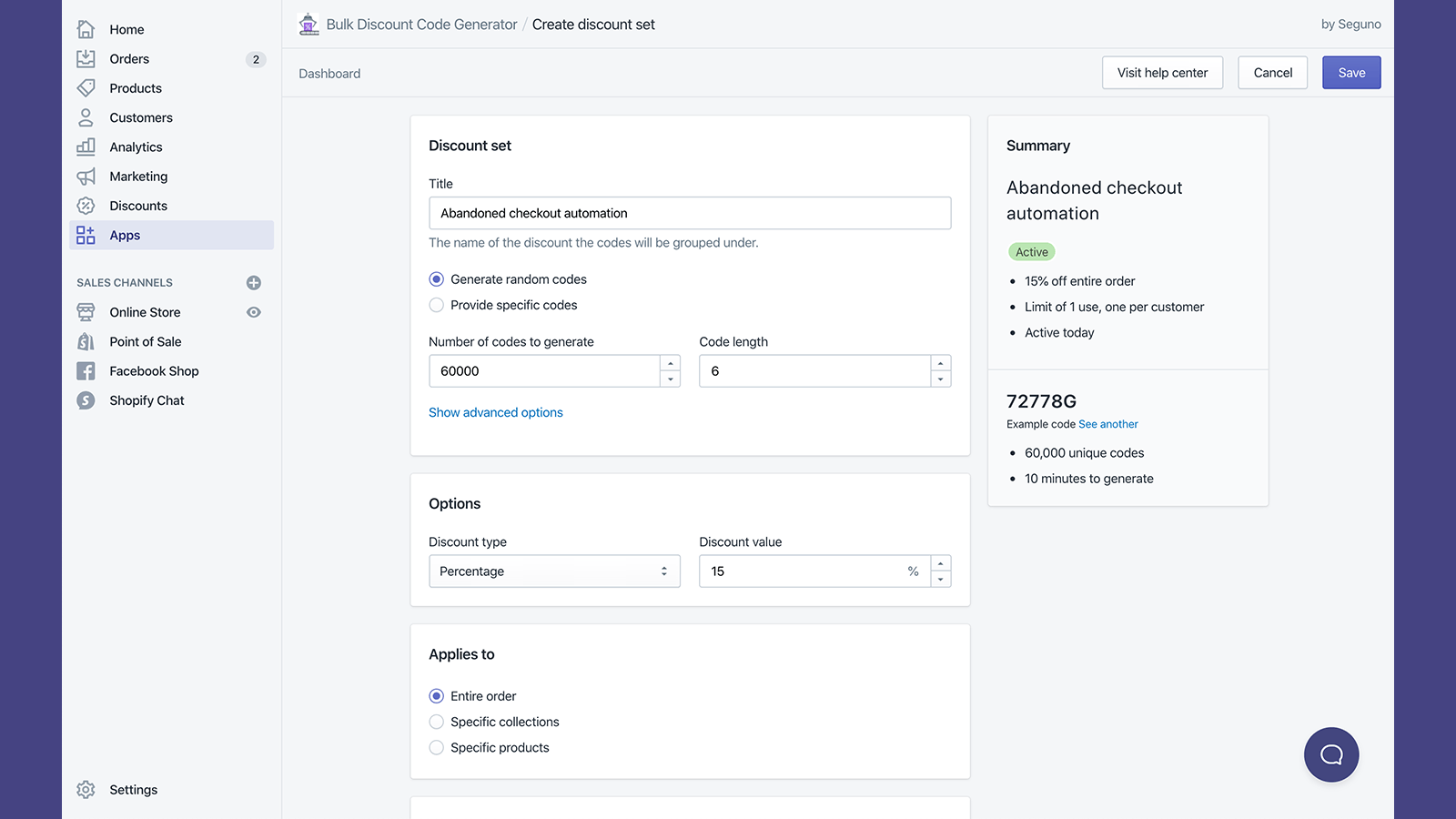Select the Provide specific codes option
This screenshot has height=819, width=1456.
437,305
